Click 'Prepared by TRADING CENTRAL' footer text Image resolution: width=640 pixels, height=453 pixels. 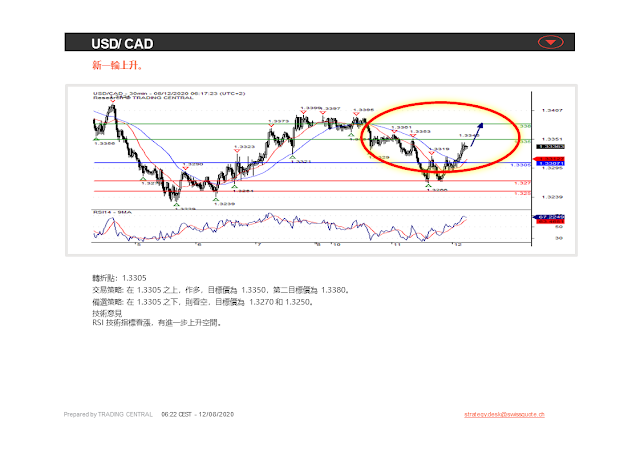click(108, 414)
